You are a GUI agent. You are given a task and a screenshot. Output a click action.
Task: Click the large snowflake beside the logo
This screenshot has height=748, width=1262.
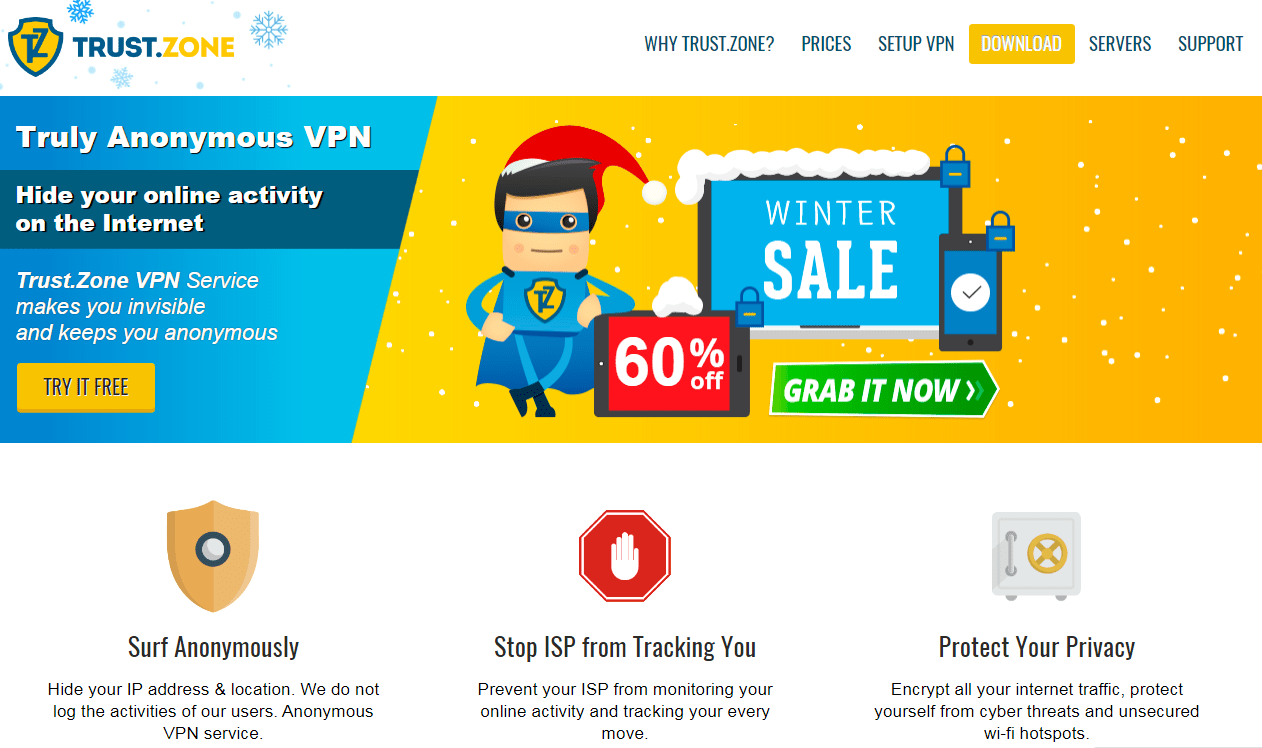(x=268, y=29)
